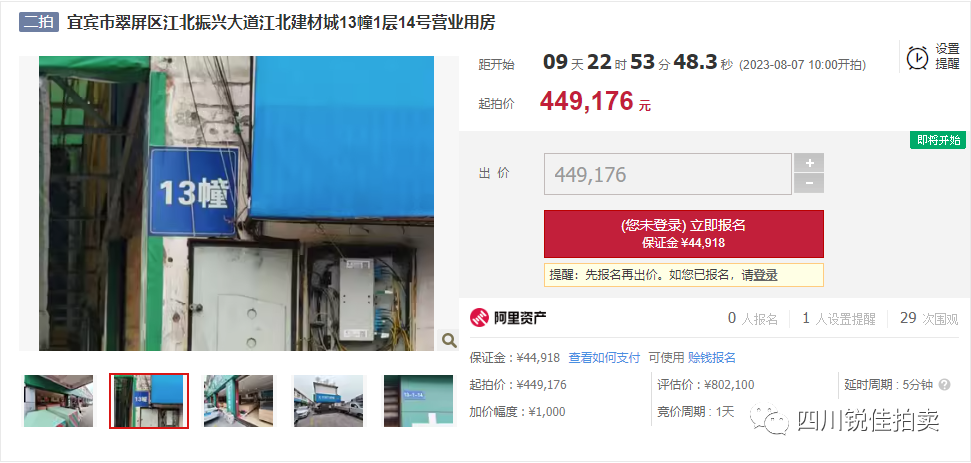This screenshot has height=463, width=971.
Task: Click the help icon beside 延时周期
Action: (x=944, y=384)
